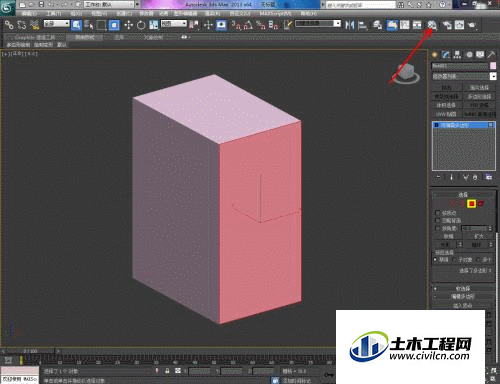Switch to the Utilities hammer tab

pos(491,54)
